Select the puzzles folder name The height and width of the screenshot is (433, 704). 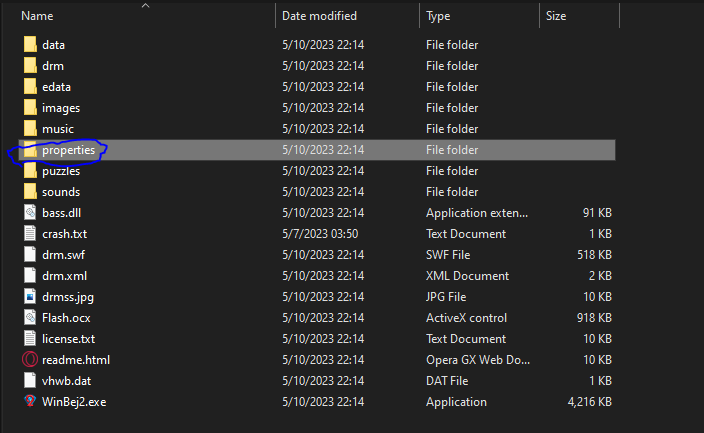click(61, 171)
